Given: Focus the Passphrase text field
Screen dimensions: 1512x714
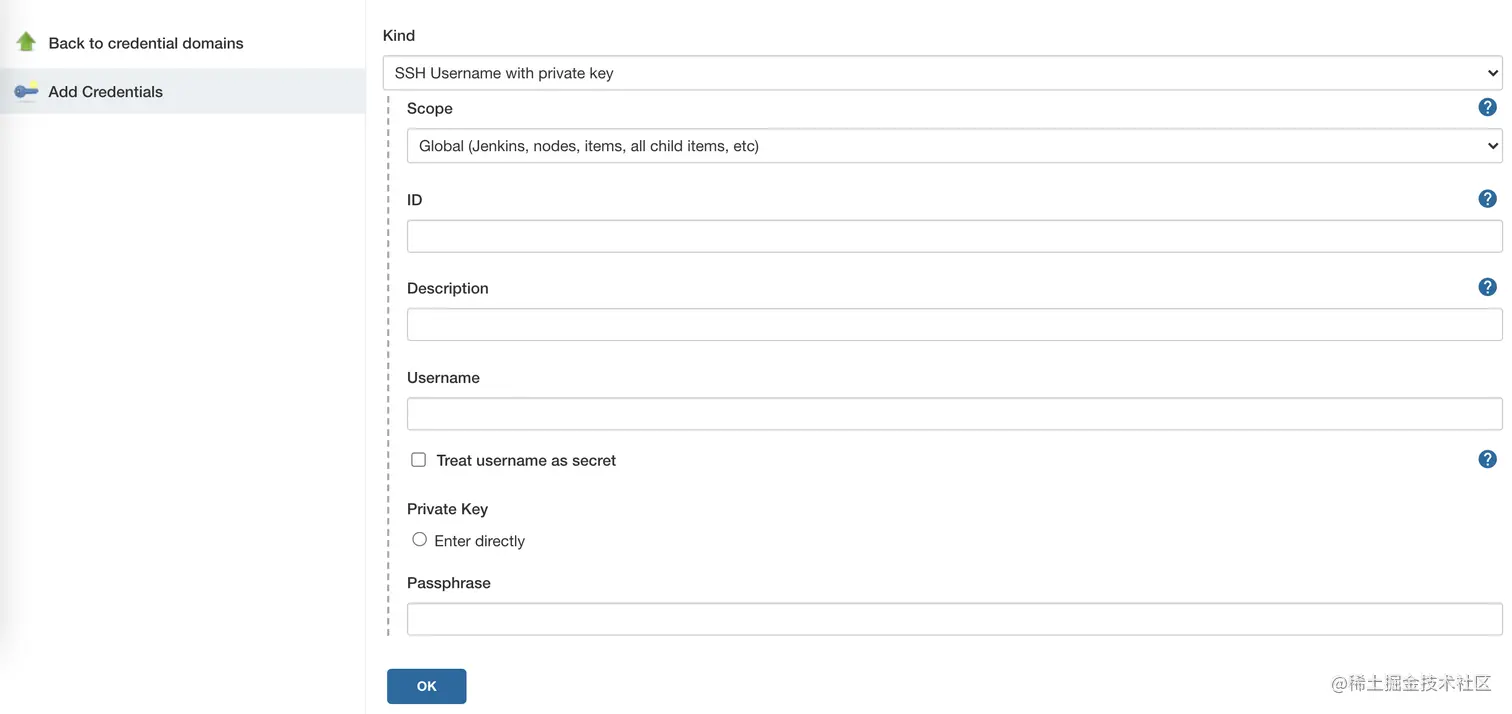Looking at the screenshot, I should coord(954,619).
